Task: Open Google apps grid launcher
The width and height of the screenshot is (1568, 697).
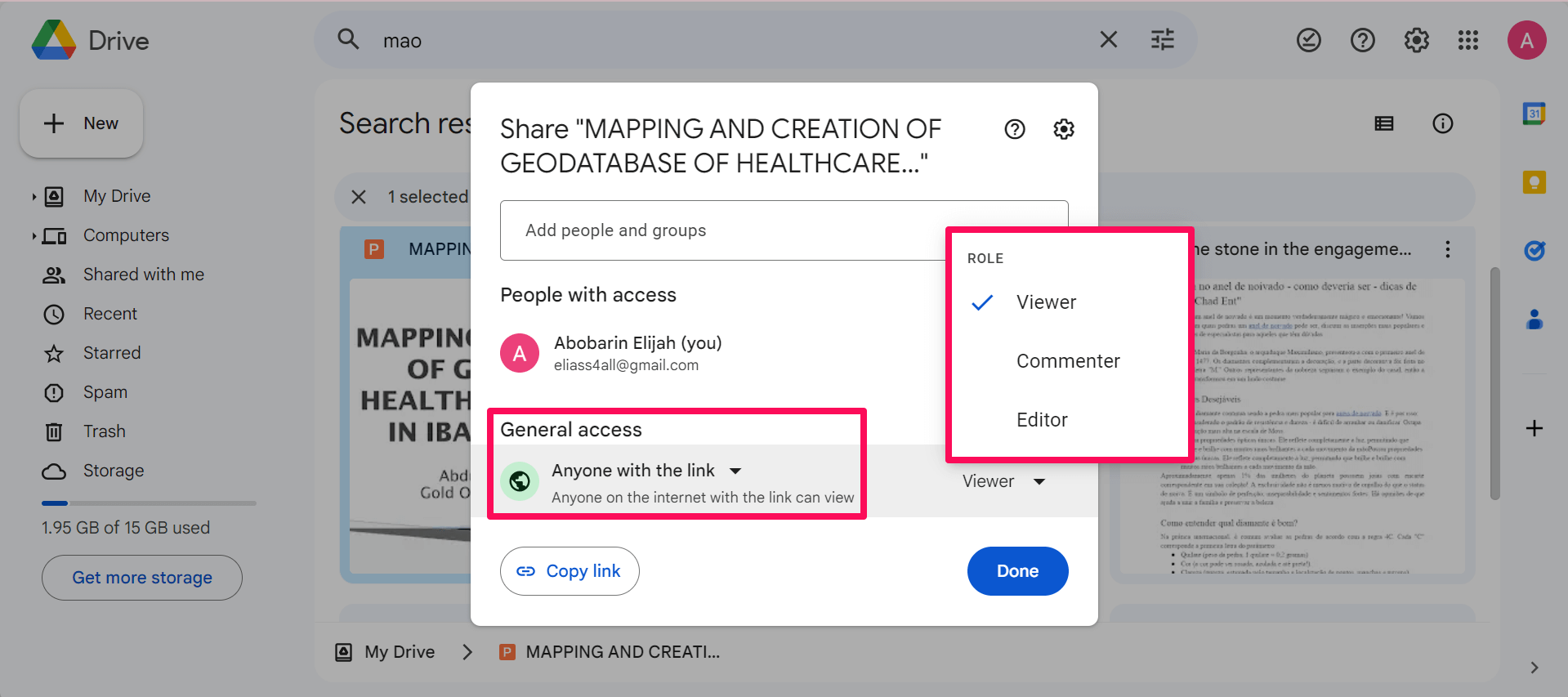Action: [x=1467, y=40]
